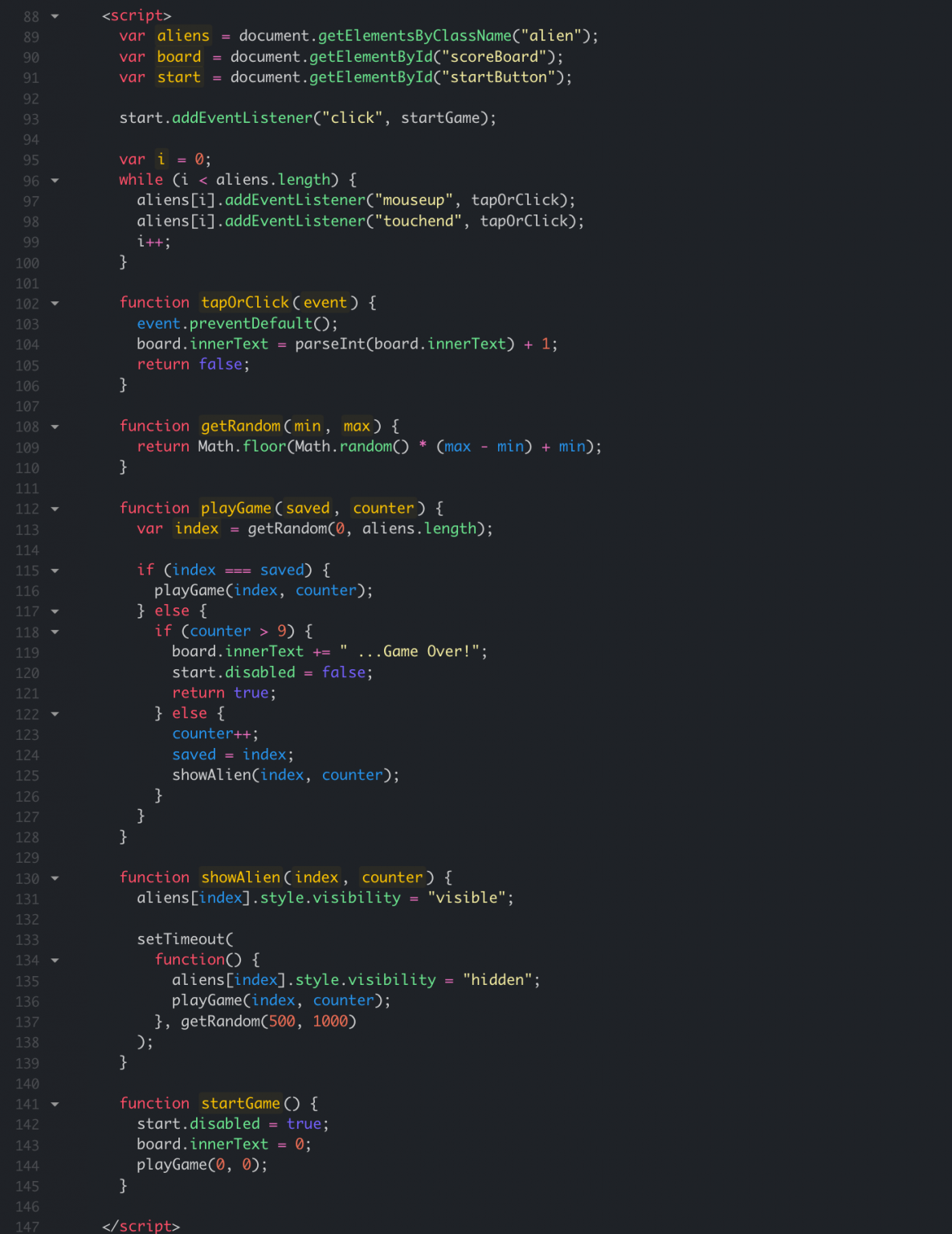
Task: Fold the getRandom function on line 108
Action: pos(55,427)
